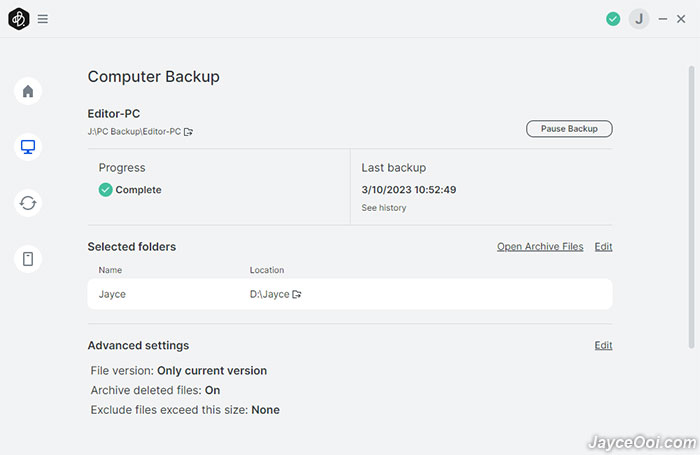Click the vertical scrollbar
Viewport: 700px width, 455px height.
691,207
